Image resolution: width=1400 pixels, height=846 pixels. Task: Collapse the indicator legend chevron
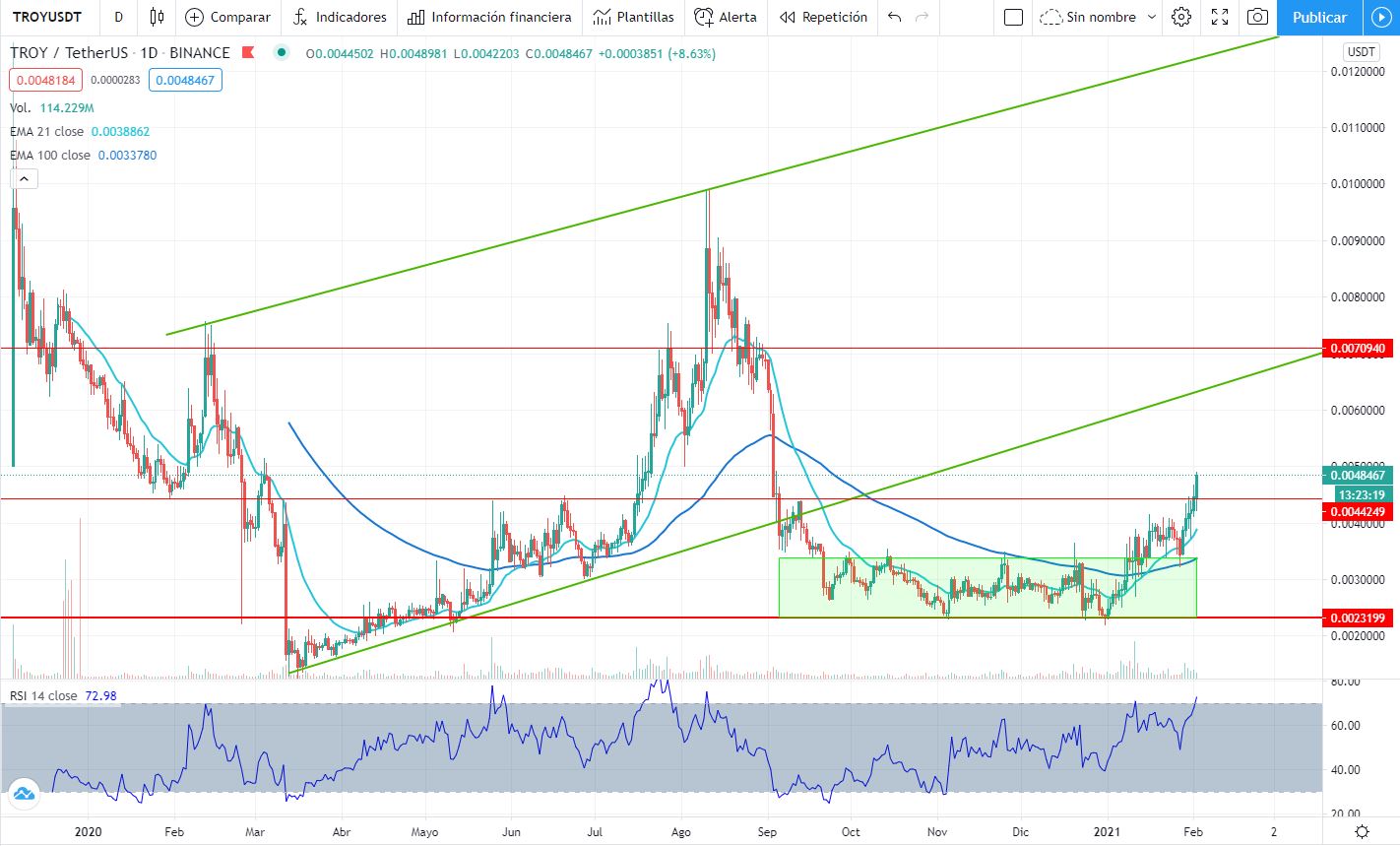click(x=25, y=178)
